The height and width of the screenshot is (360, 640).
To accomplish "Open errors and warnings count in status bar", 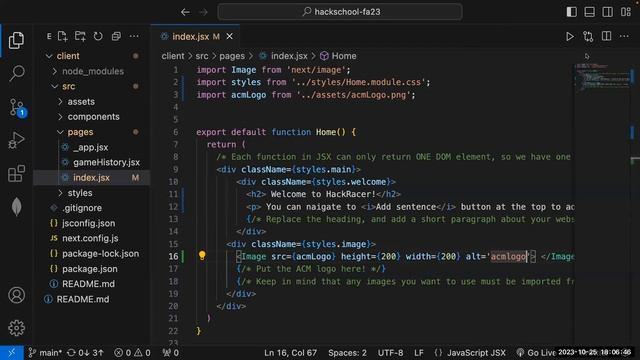I will (132, 353).
